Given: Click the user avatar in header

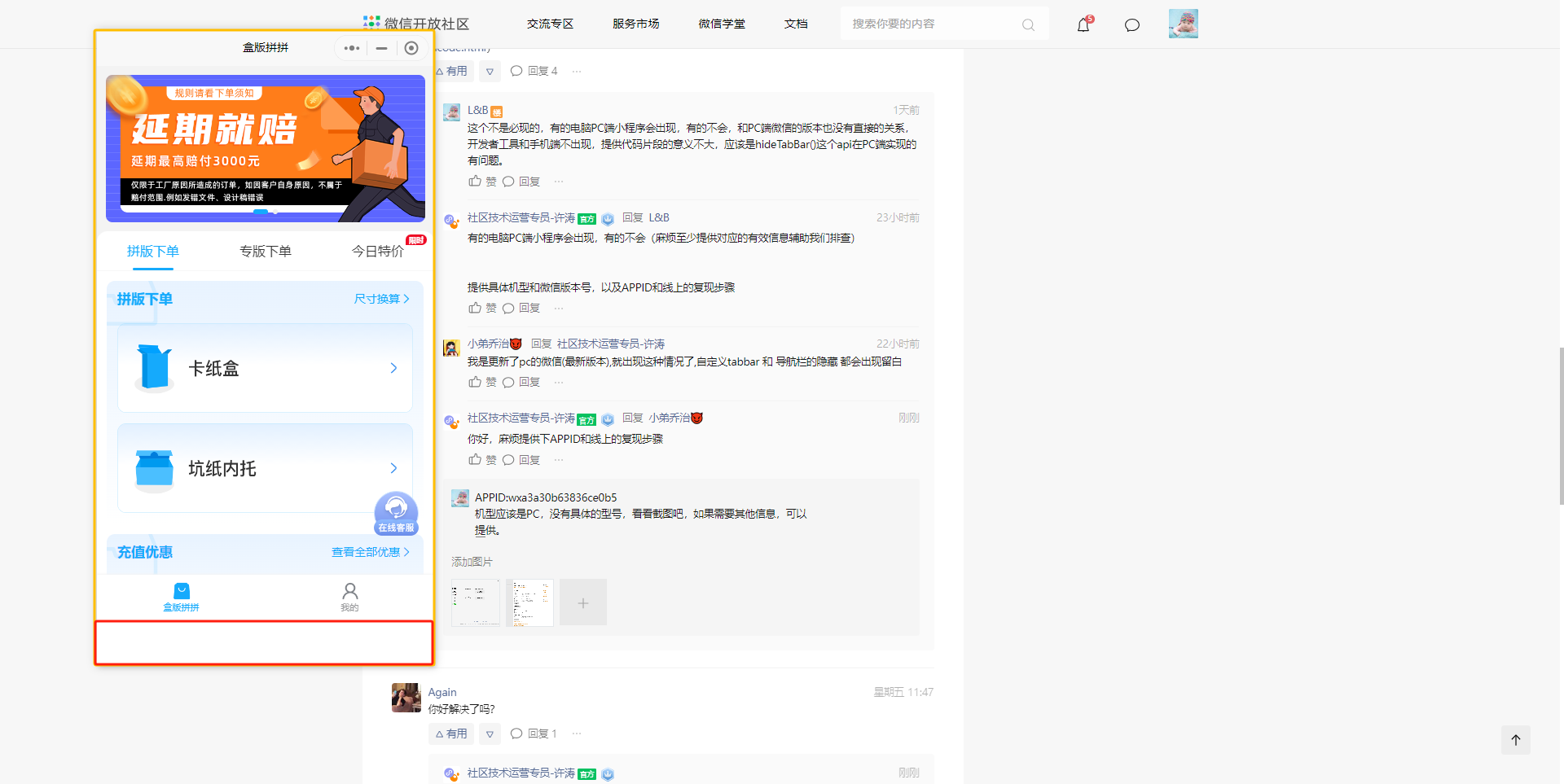Looking at the screenshot, I should 1183,24.
